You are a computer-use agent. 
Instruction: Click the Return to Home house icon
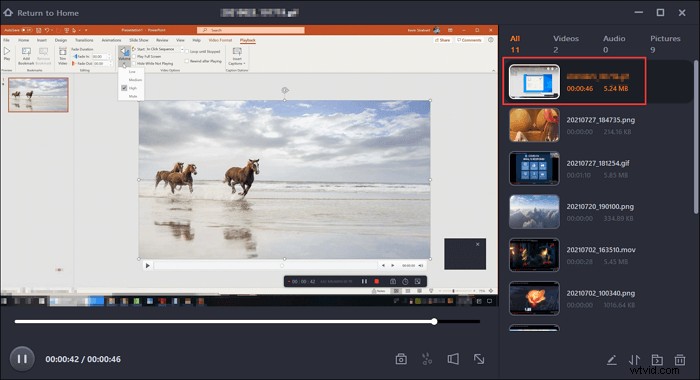tap(8, 13)
